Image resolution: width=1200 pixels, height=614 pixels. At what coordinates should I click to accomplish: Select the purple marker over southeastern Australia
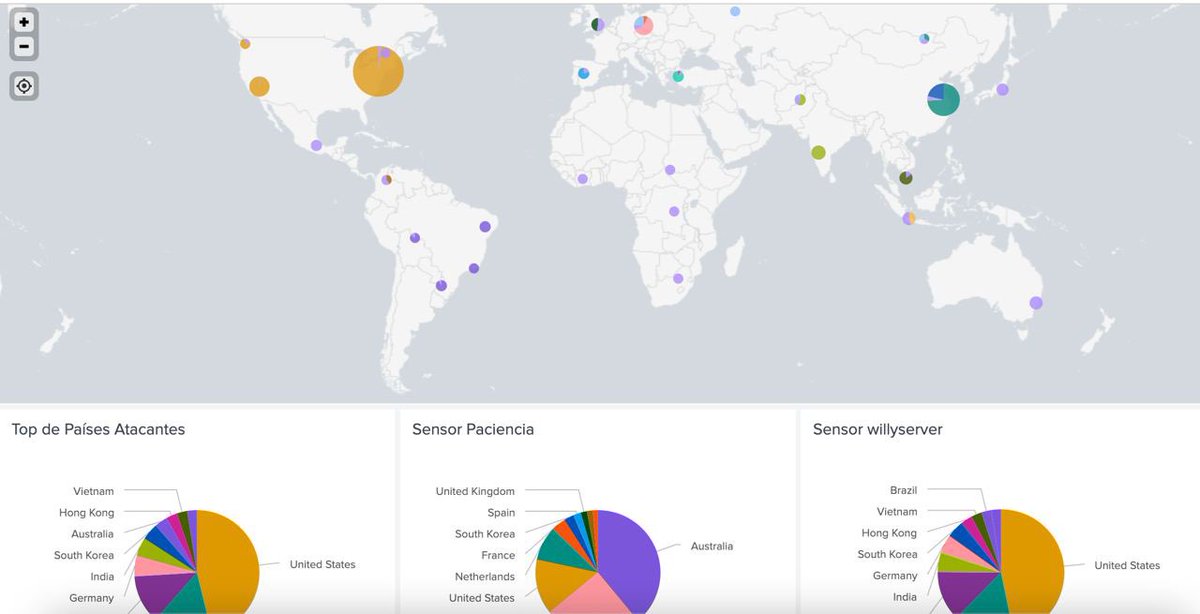(1036, 303)
